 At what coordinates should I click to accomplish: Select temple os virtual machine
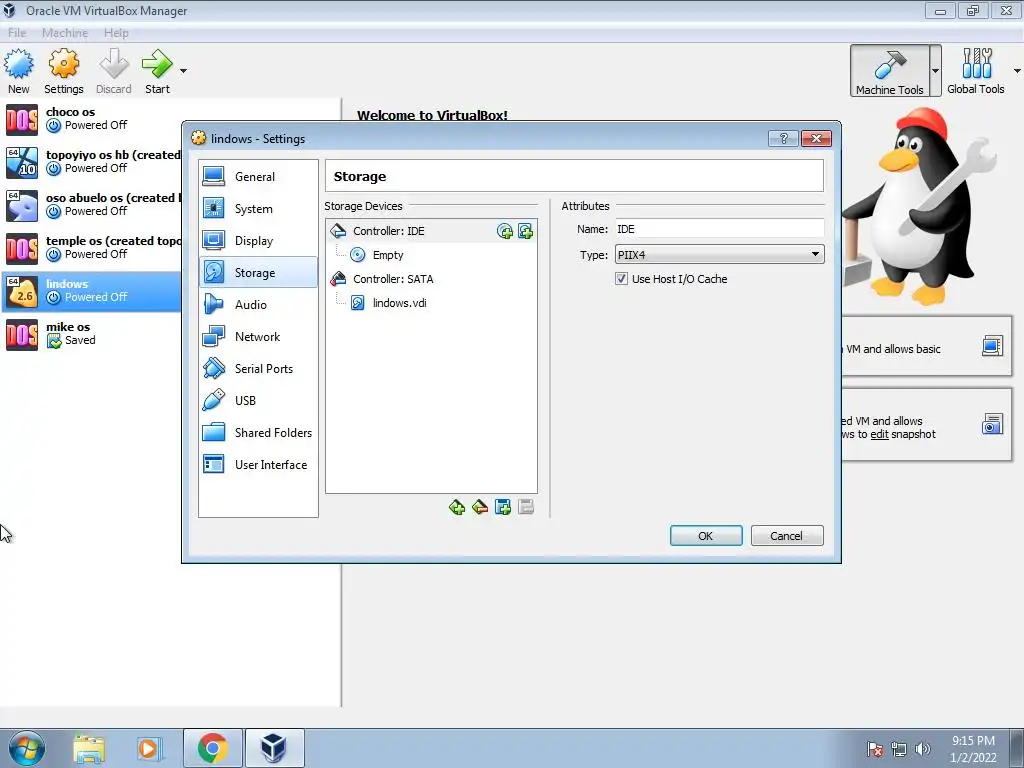tap(91, 248)
